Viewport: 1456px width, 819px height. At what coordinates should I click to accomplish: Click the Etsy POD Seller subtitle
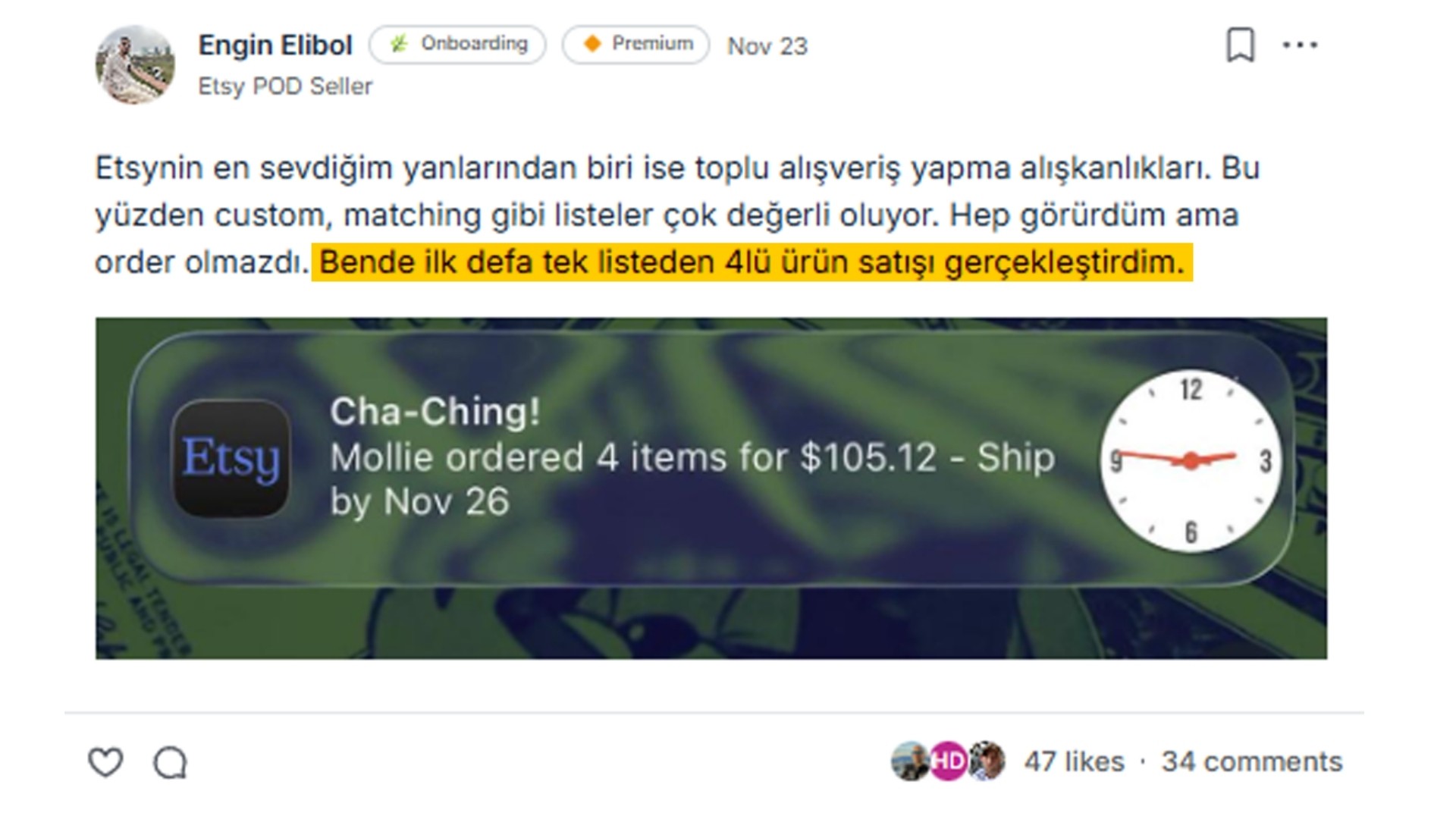click(285, 86)
